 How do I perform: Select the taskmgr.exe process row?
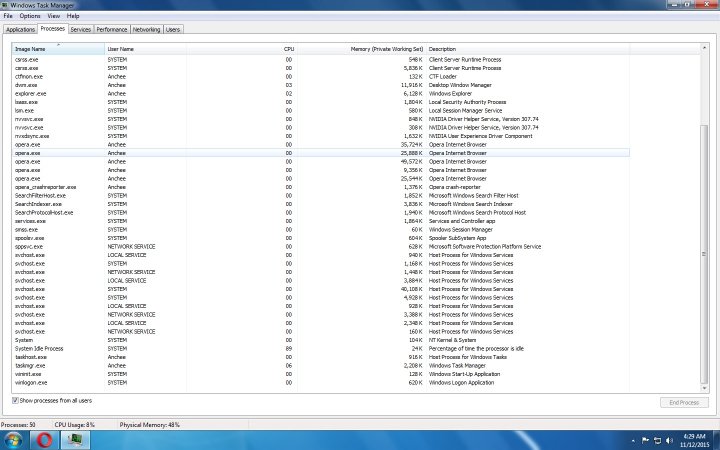tap(321, 366)
